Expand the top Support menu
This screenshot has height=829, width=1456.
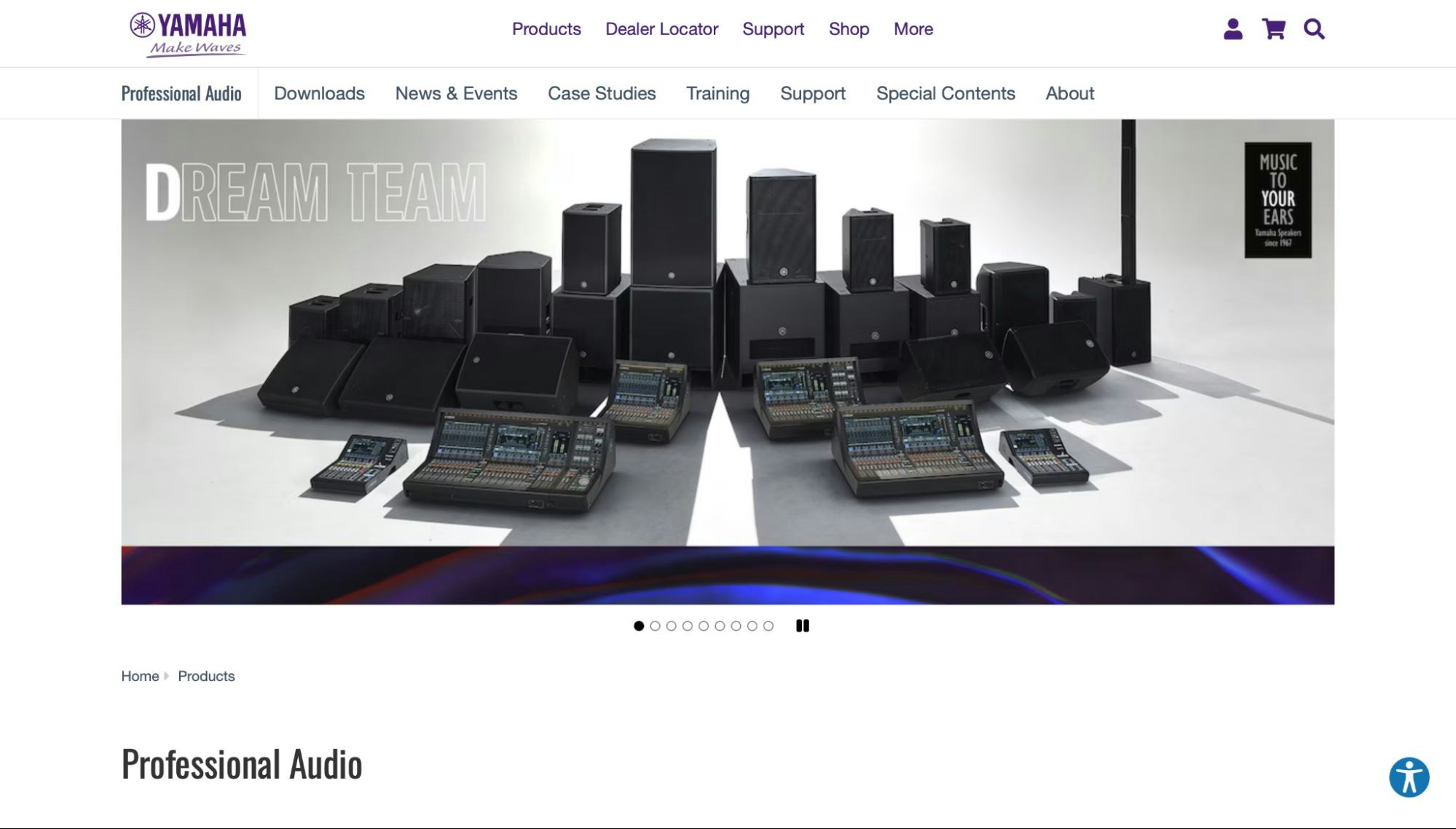pyautogui.click(x=773, y=29)
